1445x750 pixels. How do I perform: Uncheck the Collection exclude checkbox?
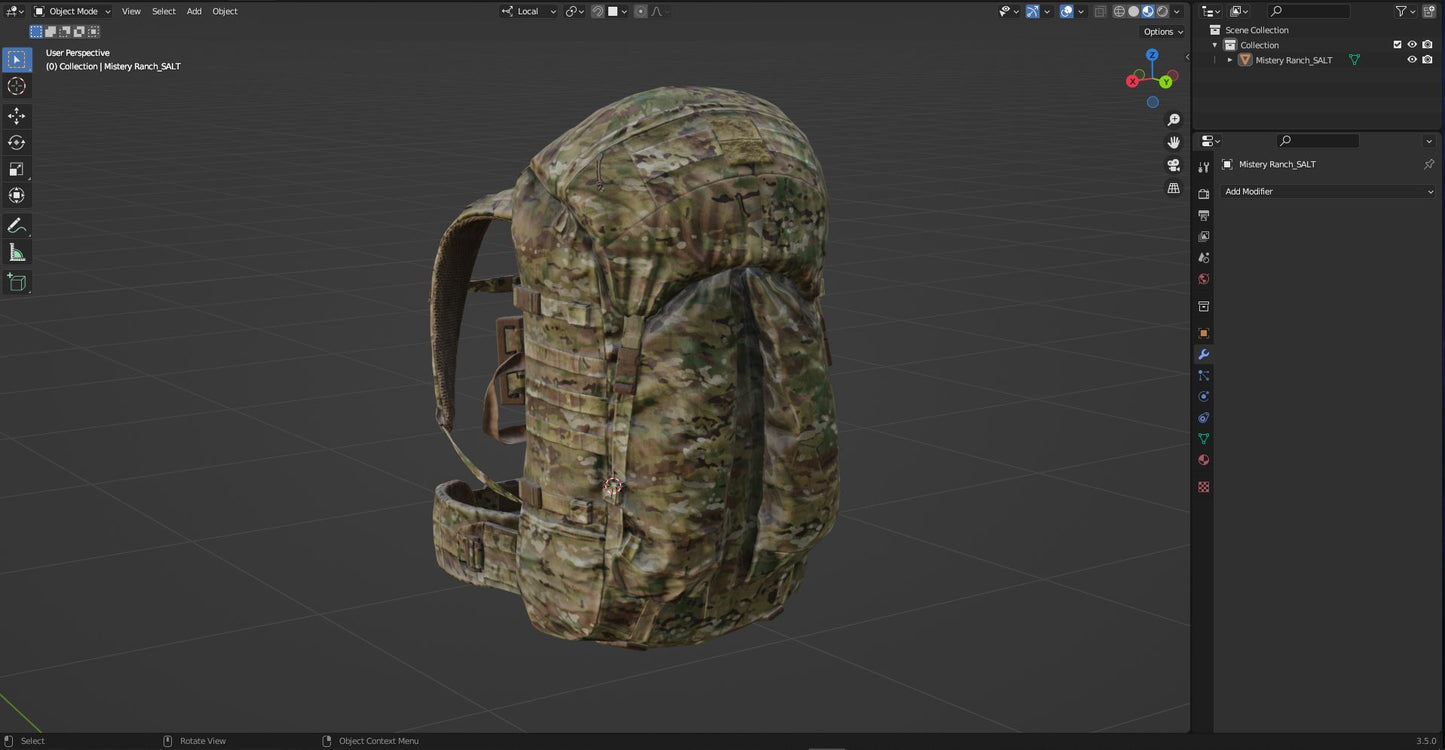coord(1397,45)
